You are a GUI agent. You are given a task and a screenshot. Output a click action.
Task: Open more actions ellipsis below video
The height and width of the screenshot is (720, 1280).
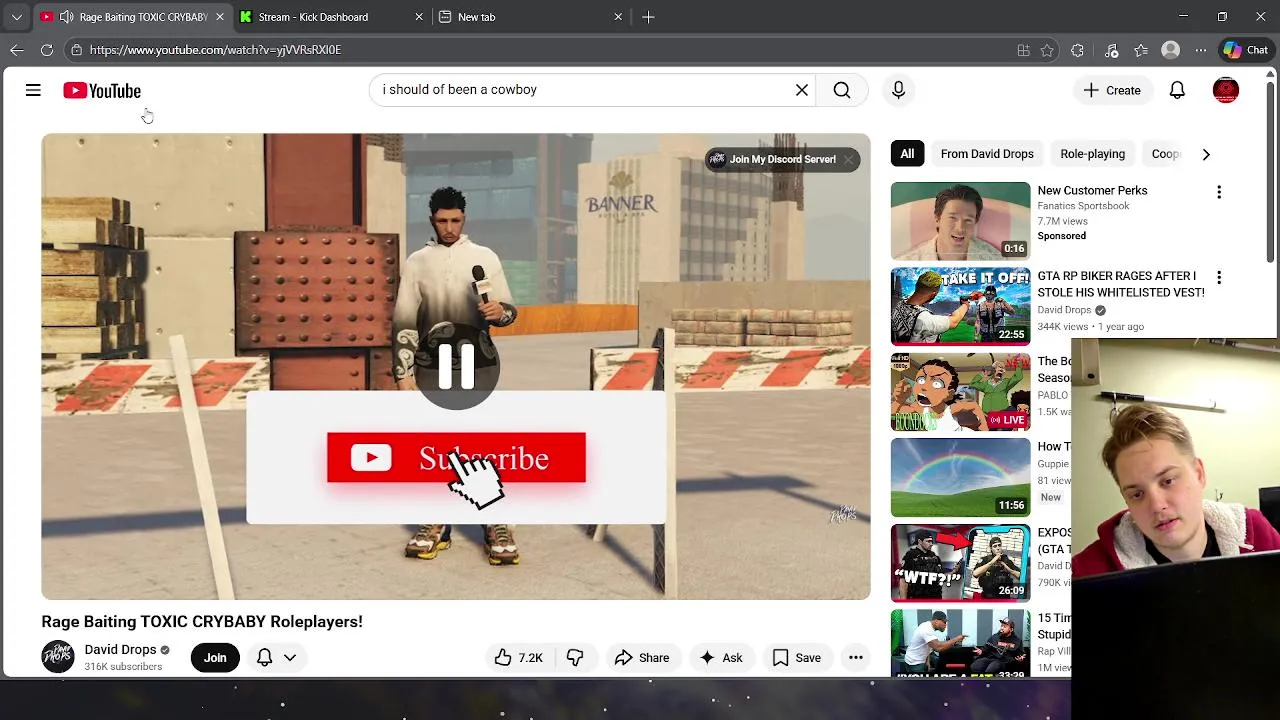856,657
